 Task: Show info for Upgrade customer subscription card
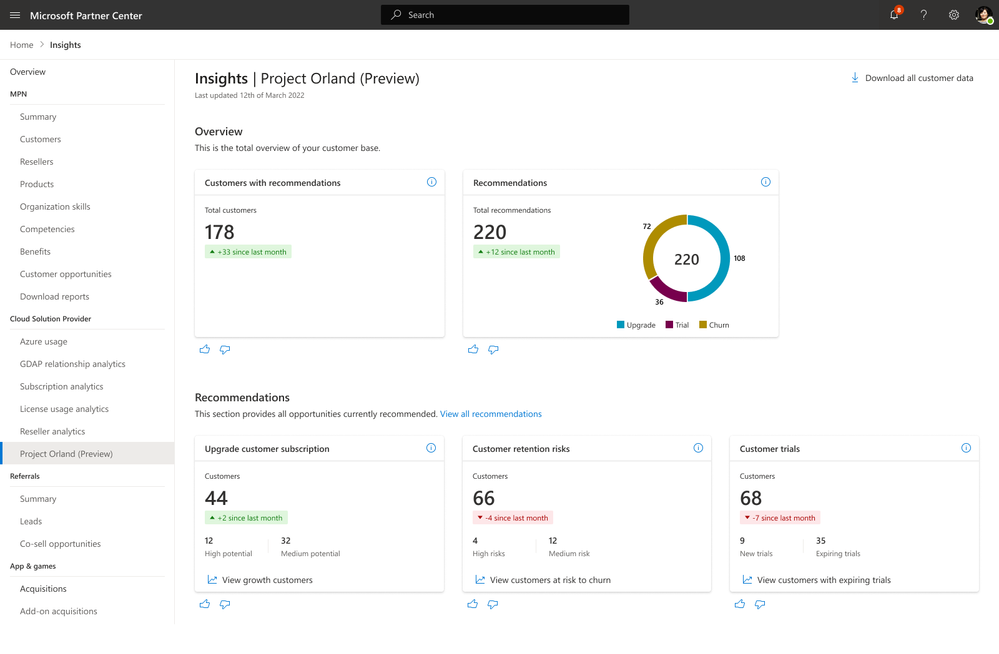[x=431, y=448]
